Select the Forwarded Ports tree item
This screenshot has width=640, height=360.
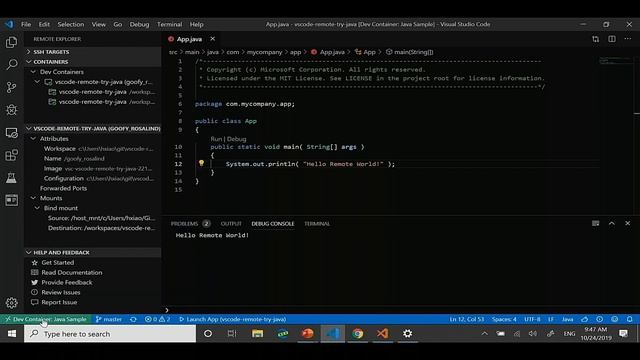(x=63, y=188)
